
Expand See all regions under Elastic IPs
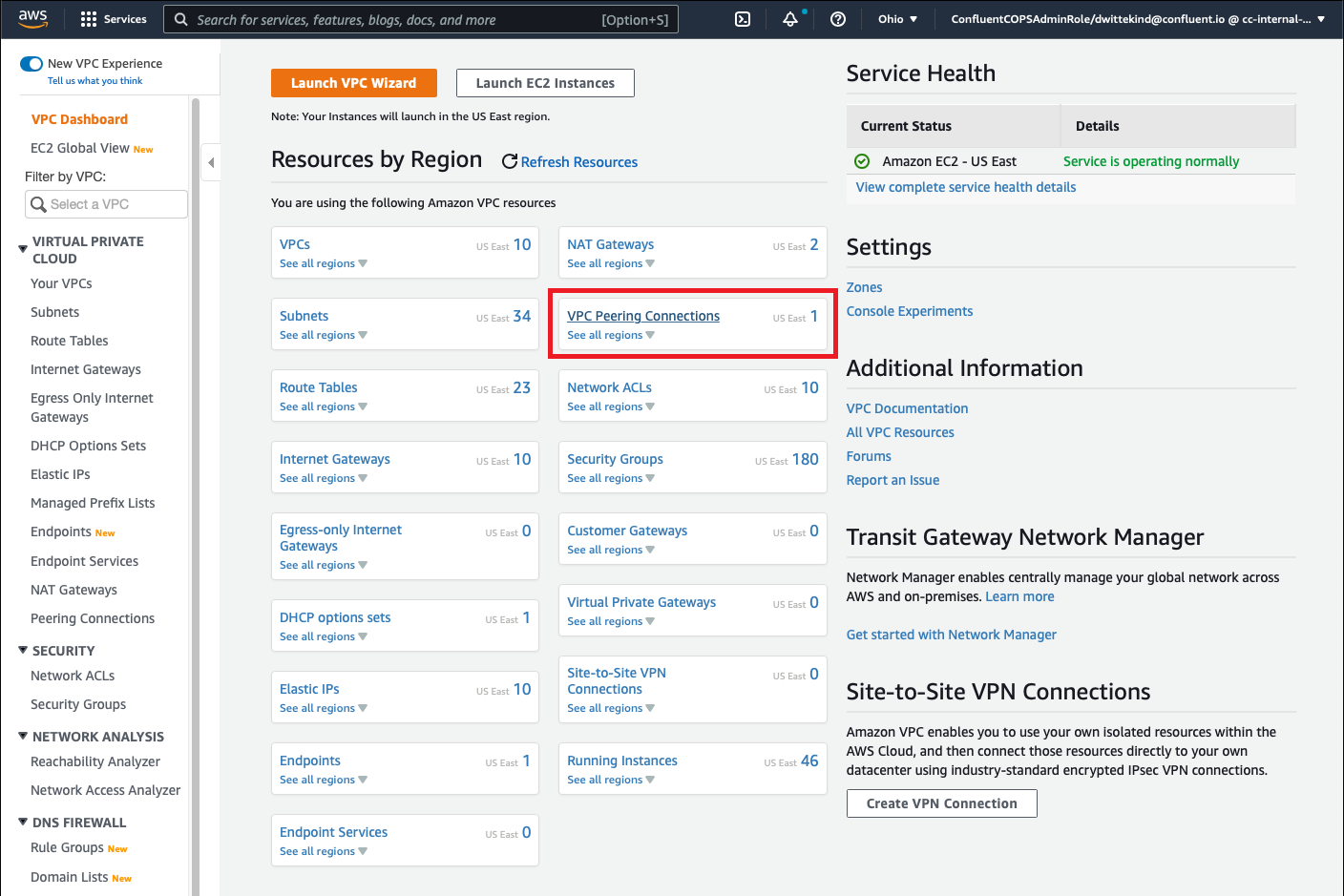point(324,708)
